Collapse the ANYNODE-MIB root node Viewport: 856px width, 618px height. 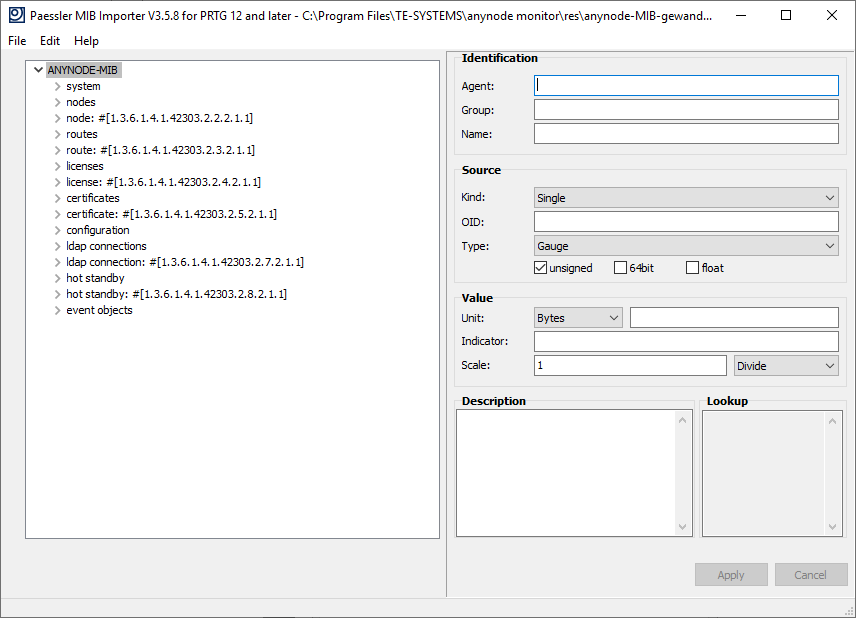point(38,70)
